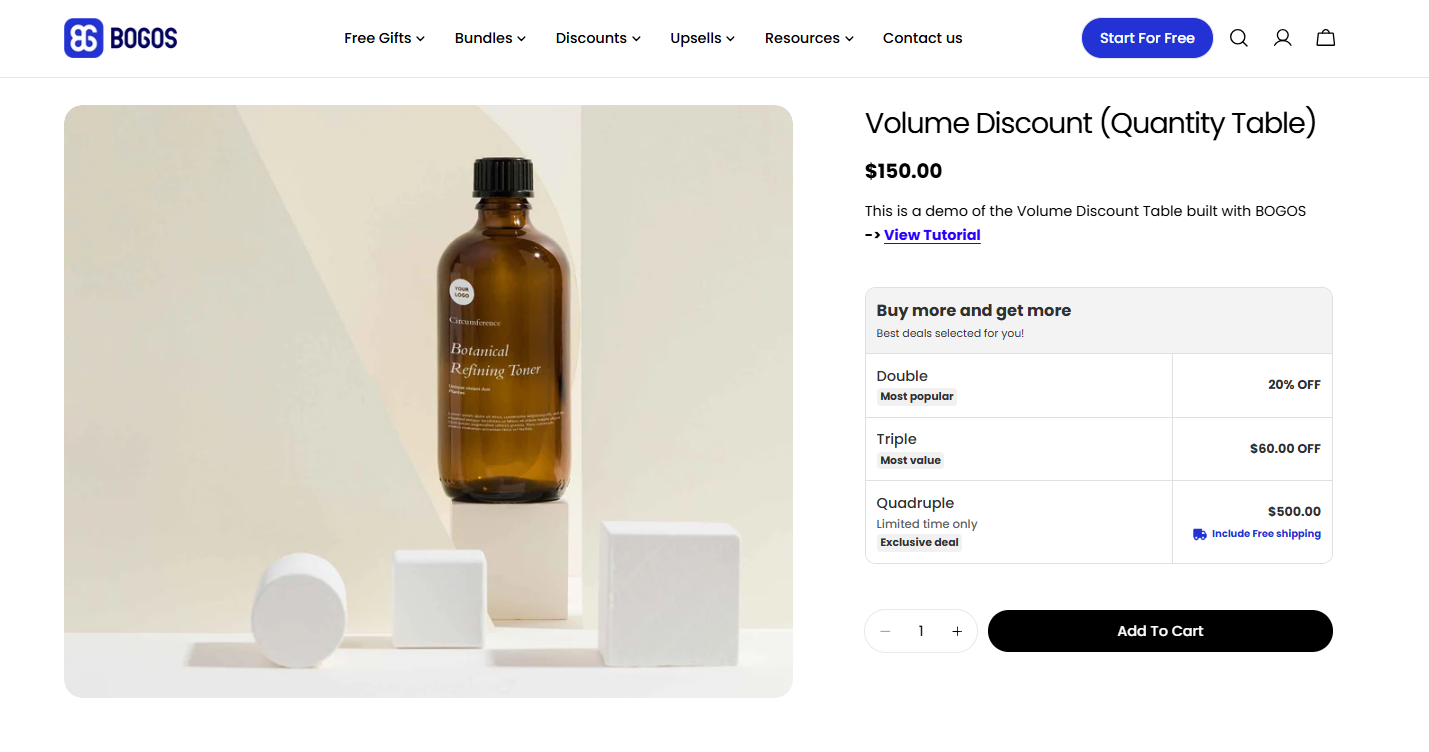1429x752 pixels.
Task: Click the BOGOS logo
Action: click(119, 37)
